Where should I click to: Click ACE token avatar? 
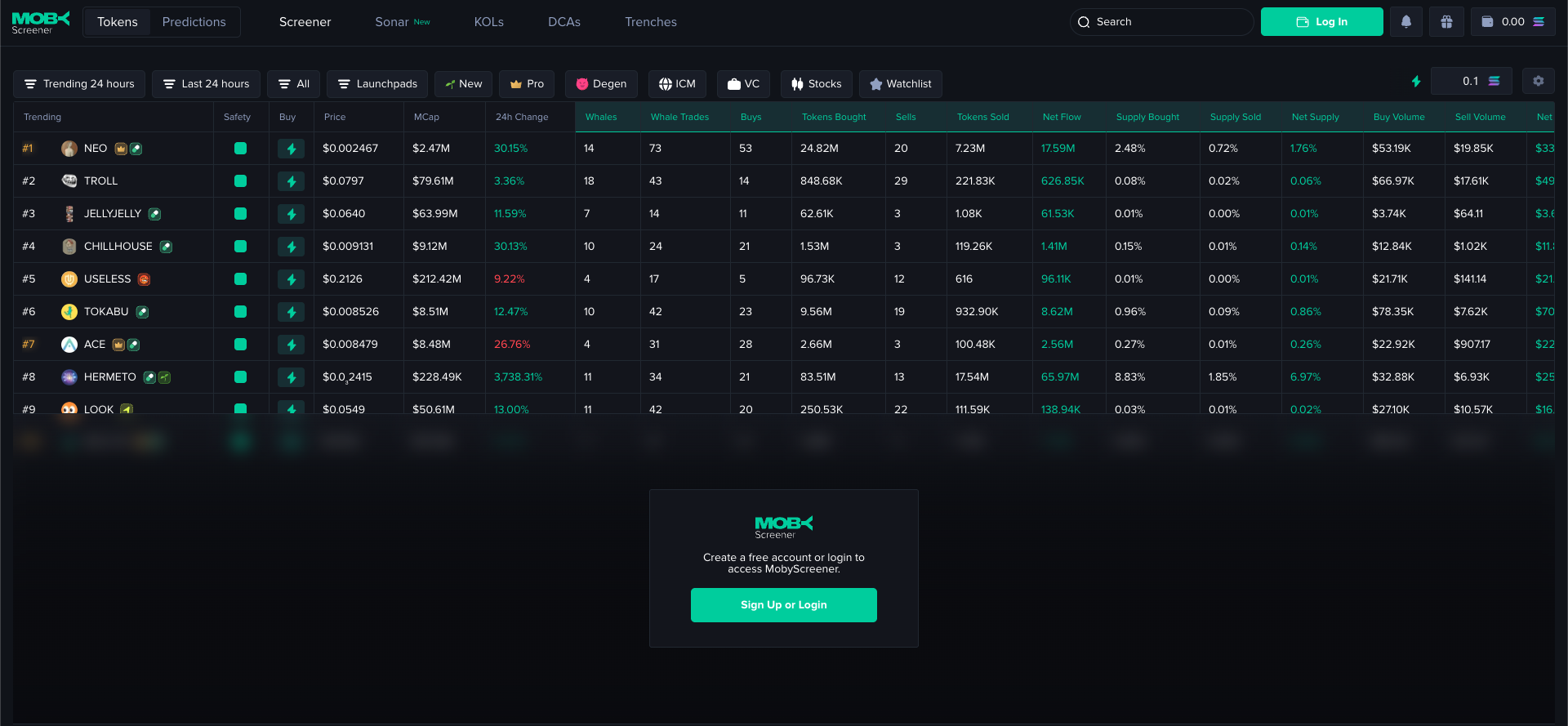(69, 345)
